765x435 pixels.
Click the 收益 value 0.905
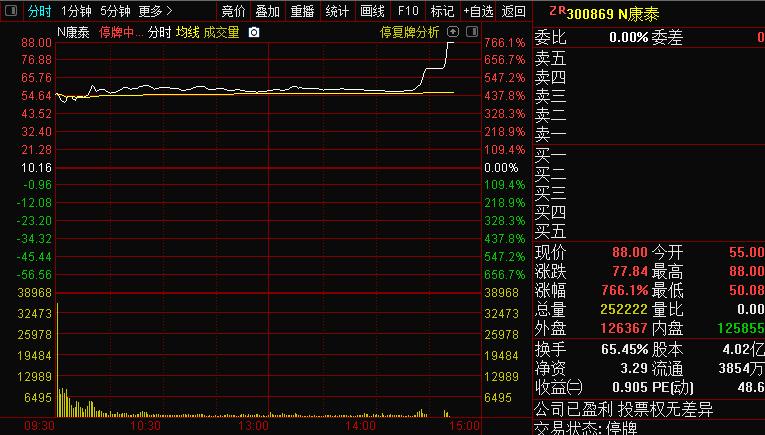[x=630, y=387]
